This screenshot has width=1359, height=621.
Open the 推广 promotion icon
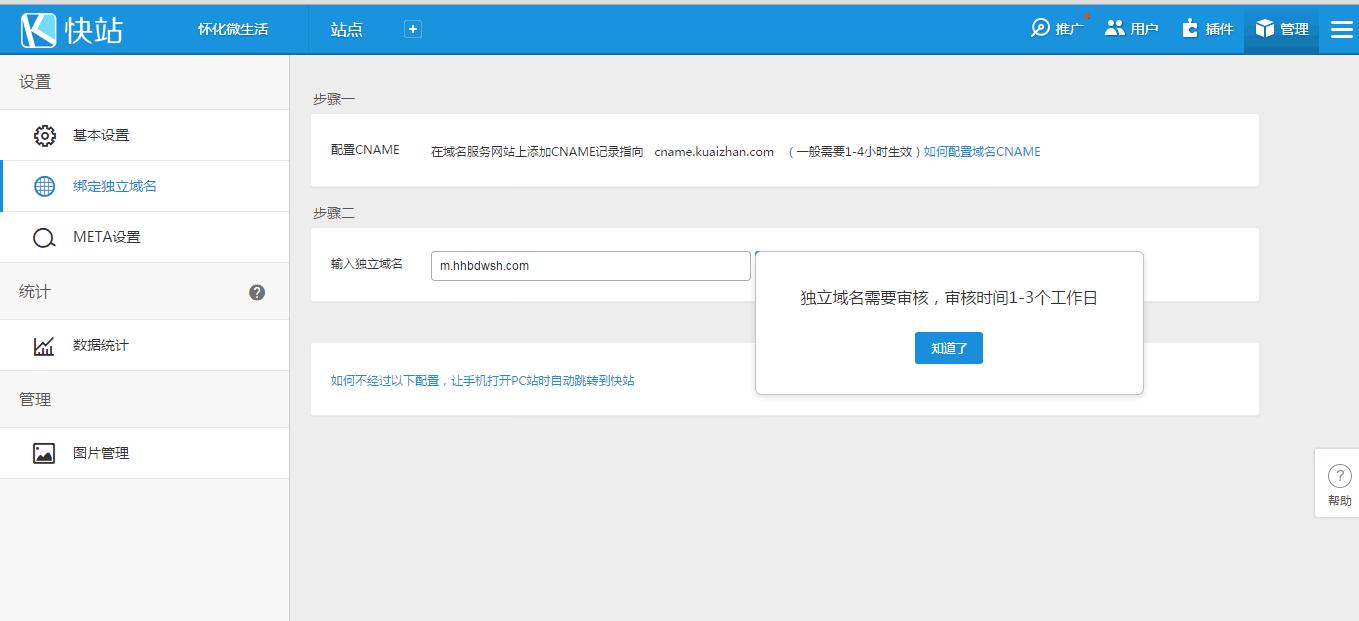point(1040,28)
